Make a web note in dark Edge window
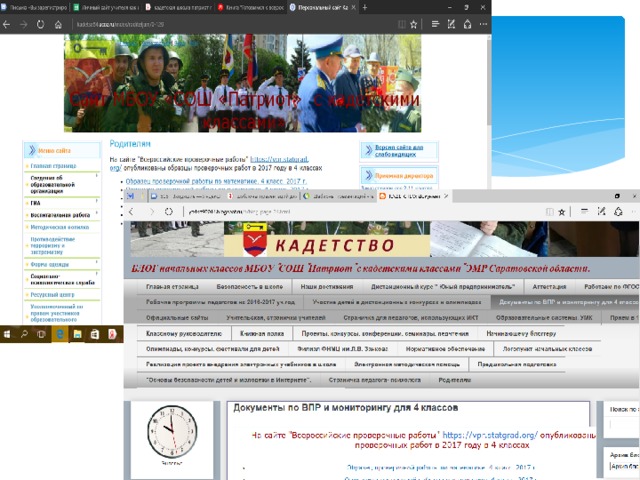This screenshot has height=480, width=640. (451, 24)
